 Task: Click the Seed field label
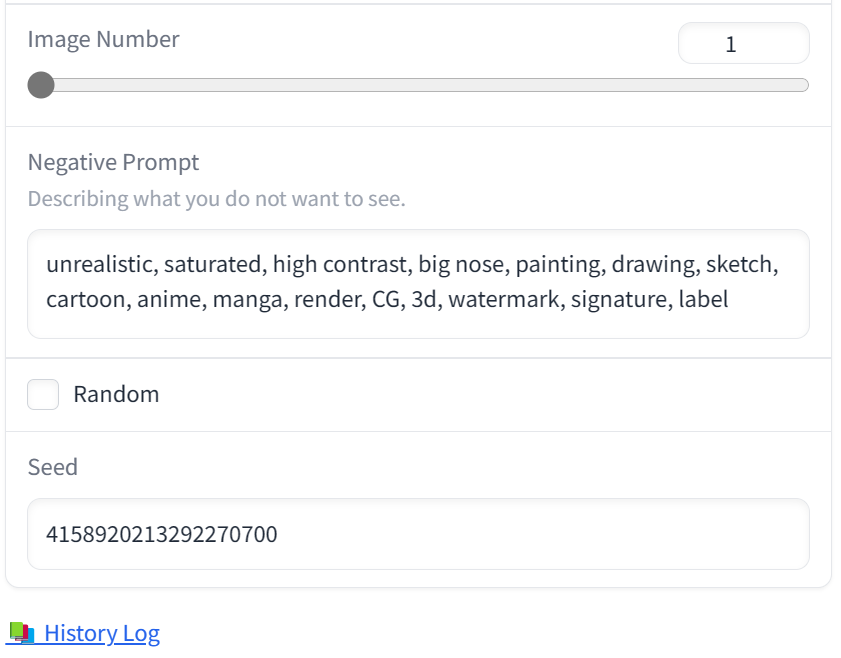pyautogui.click(x=53, y=467)
